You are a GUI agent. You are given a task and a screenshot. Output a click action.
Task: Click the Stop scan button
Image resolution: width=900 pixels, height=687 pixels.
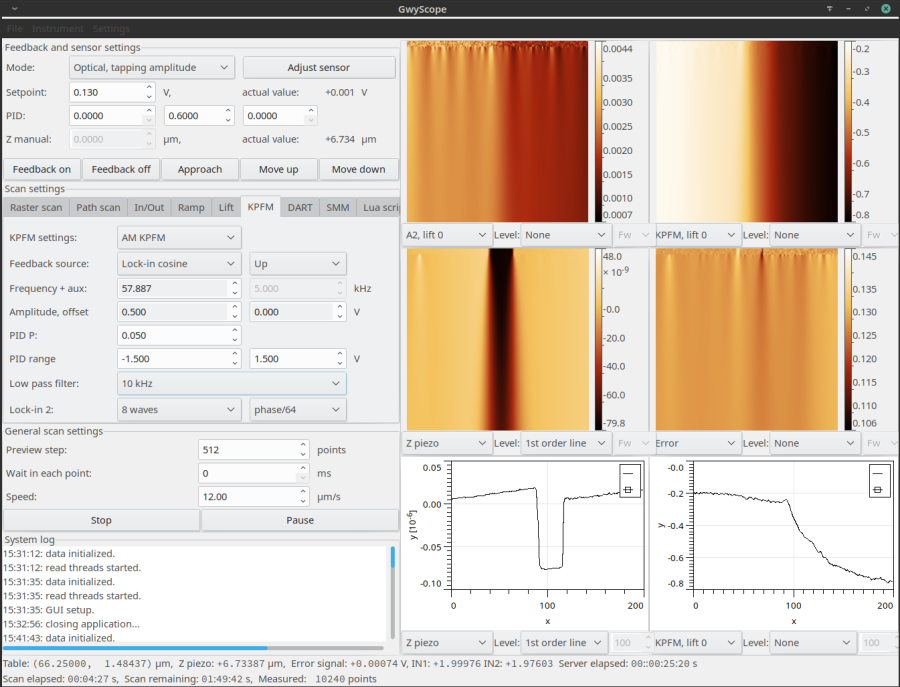point(101,520)
